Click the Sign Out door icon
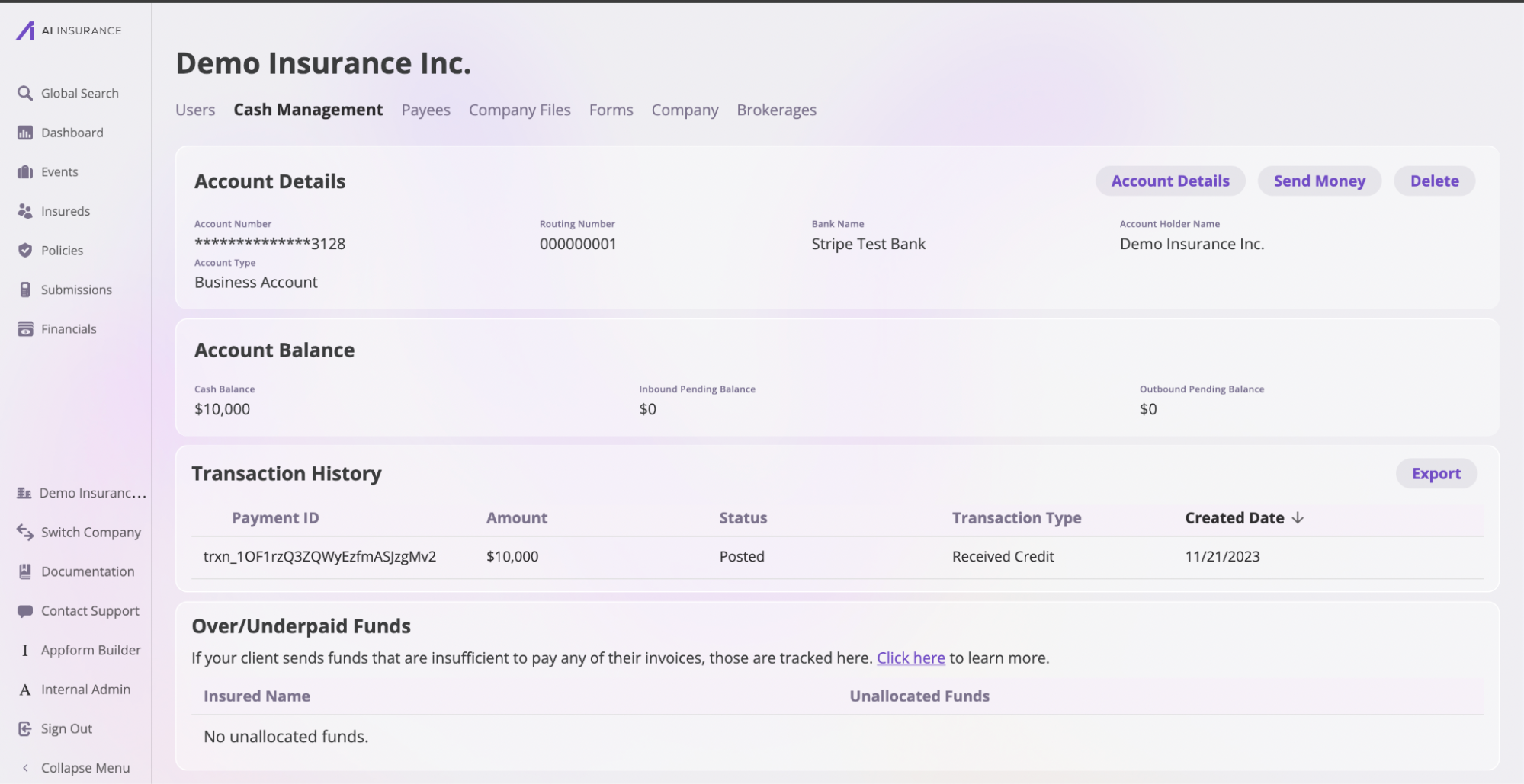Screen dimensions: 1524x784 tap(25, 728)
